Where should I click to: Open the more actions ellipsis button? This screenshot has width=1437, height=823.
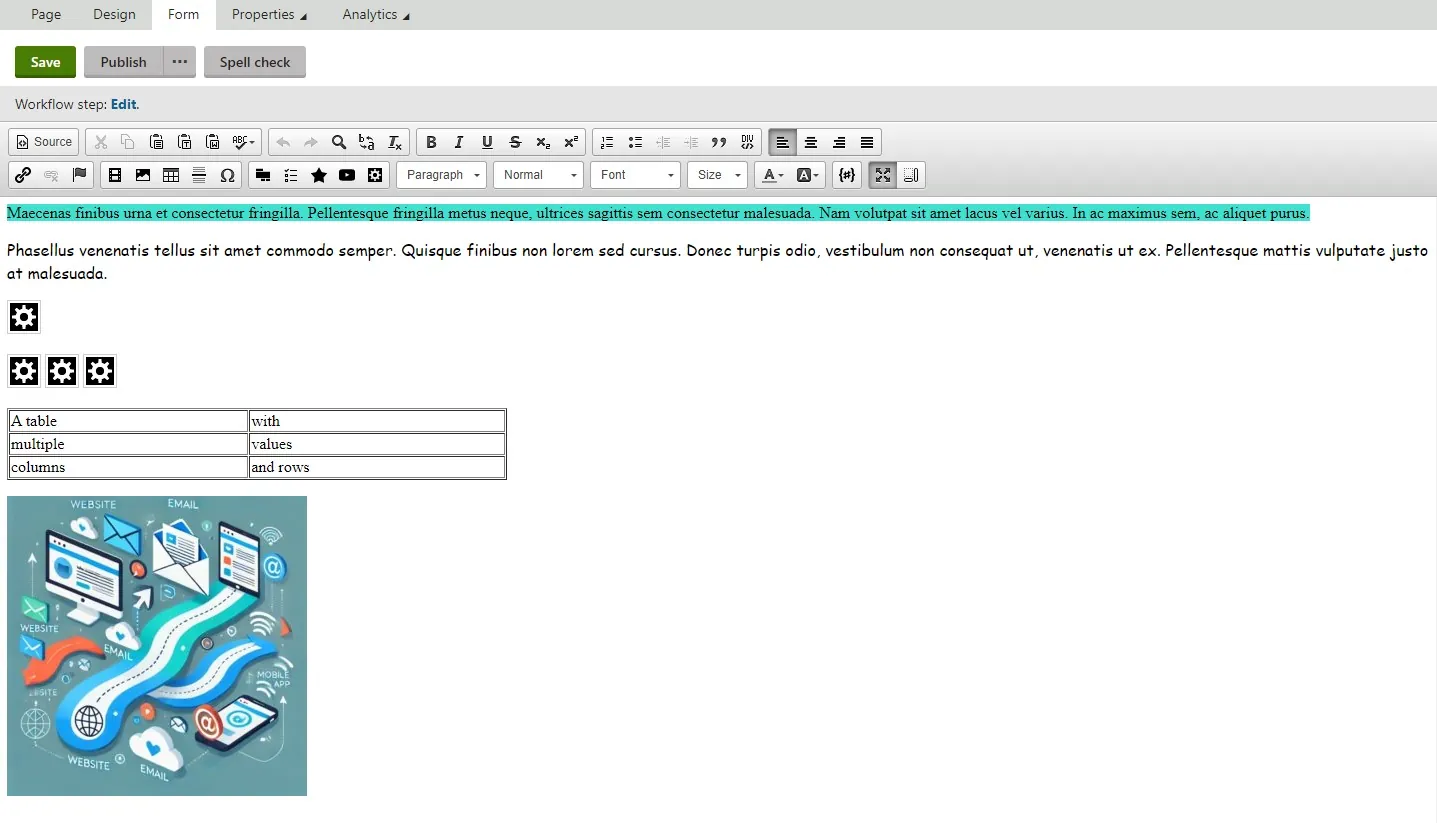(180, 62)
